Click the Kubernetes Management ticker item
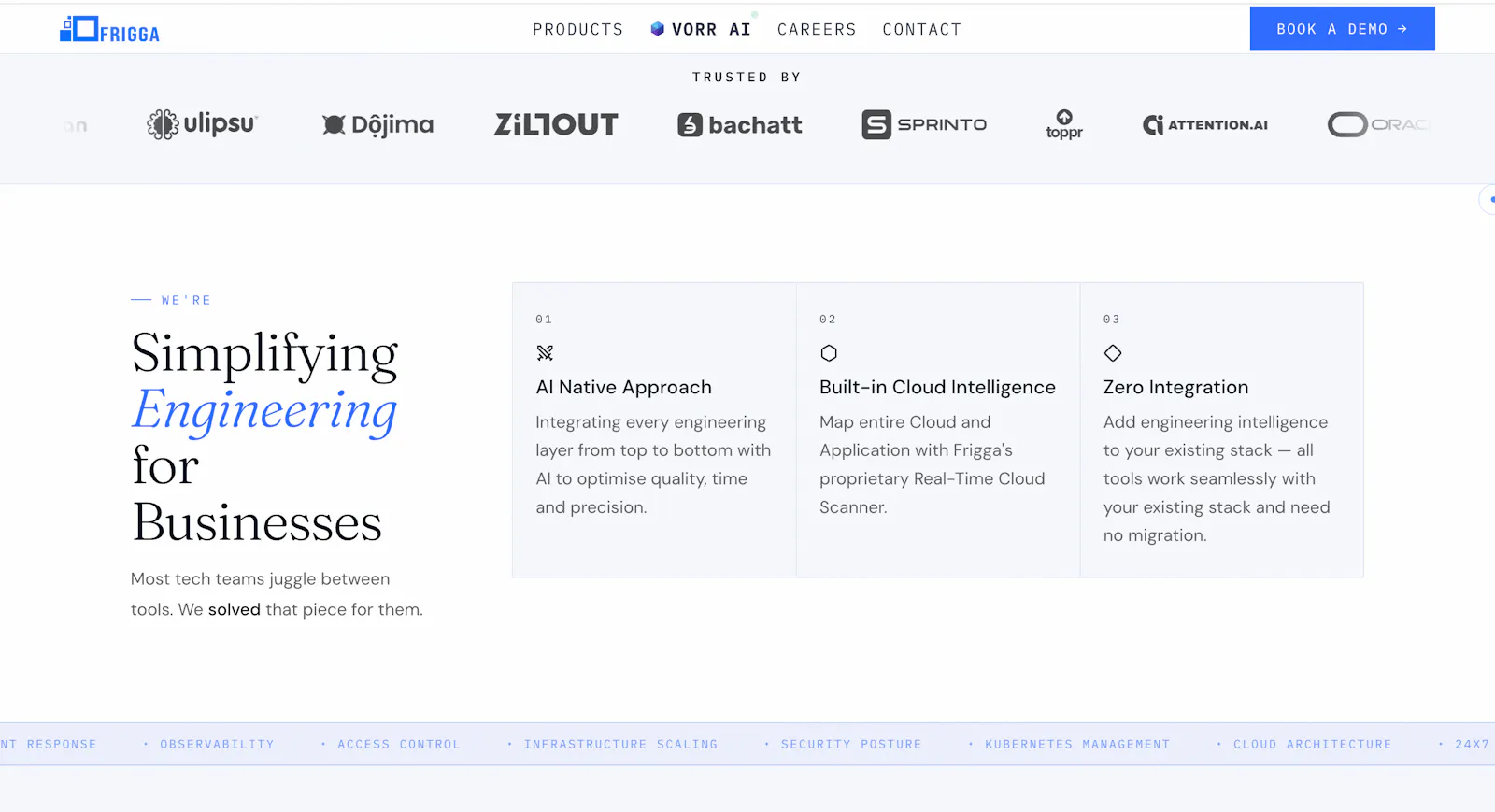This screenshot has width=1495, height=812. point(1077,745)
